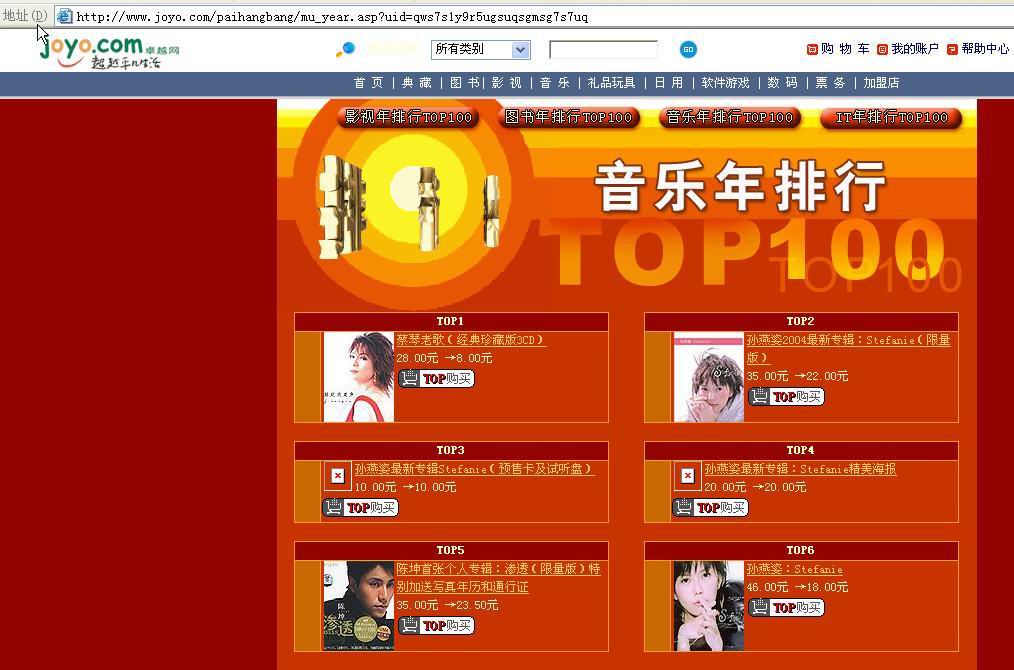Open 票务 in navigation bar
1014x670 pixels.
830,83
